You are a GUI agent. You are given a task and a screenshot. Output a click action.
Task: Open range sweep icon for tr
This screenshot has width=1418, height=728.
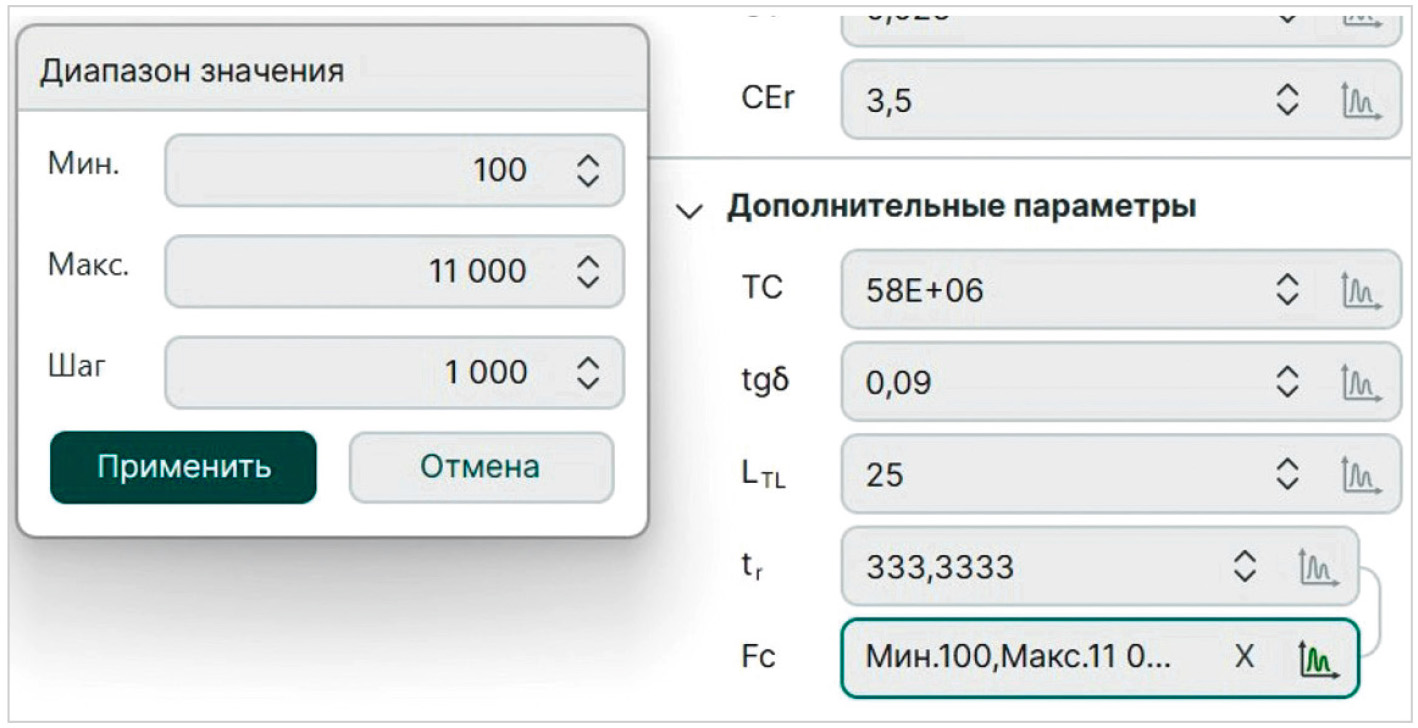(x=1318, y=567)
